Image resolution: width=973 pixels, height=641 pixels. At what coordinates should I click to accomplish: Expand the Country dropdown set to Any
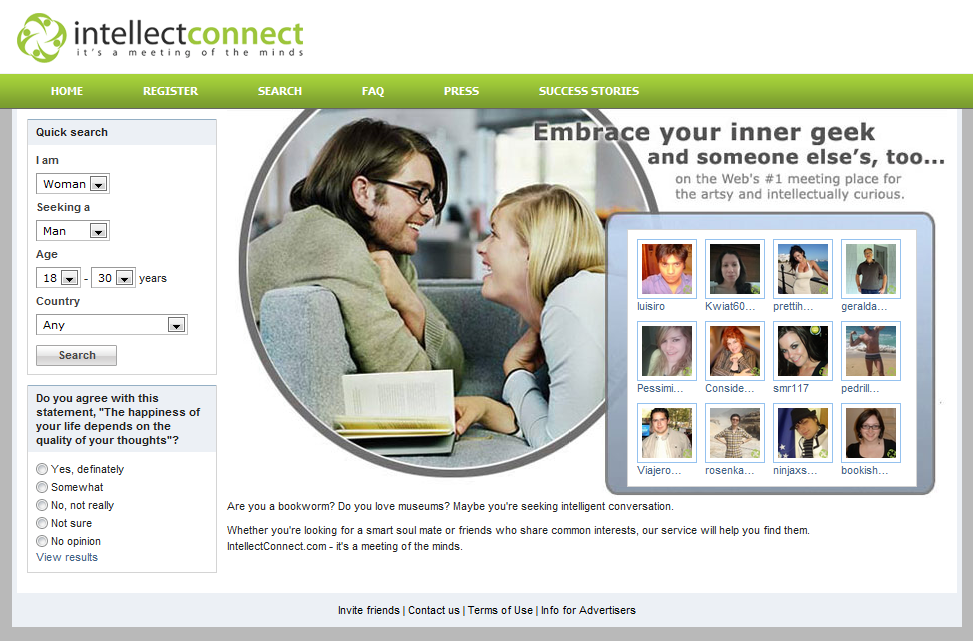pyautogui.click(x=112, y=325)
